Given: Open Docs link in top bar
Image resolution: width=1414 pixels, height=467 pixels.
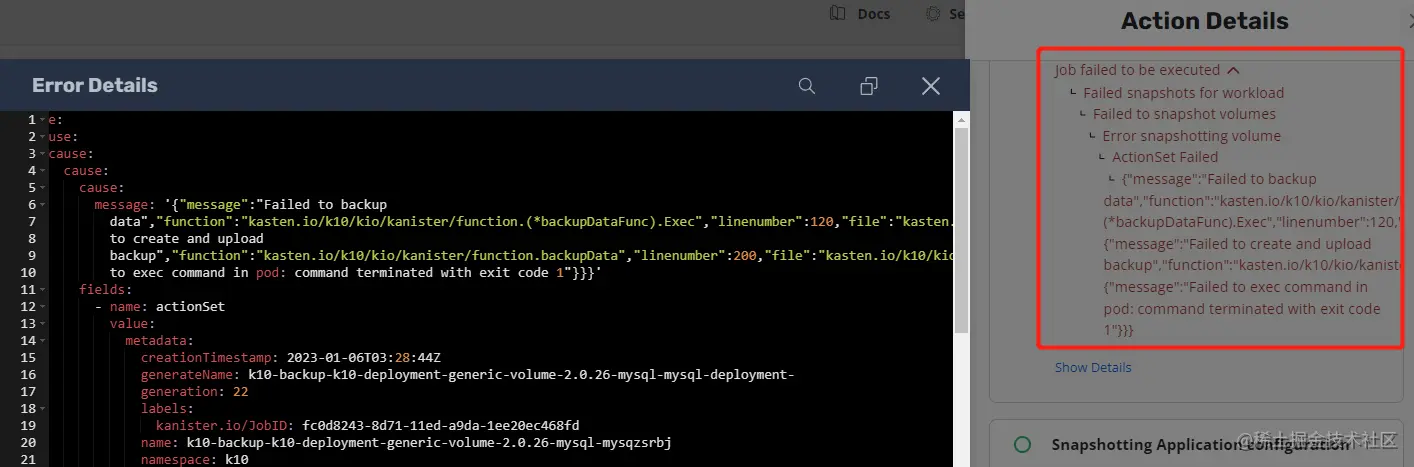Looking at the screenshot, I should pos(873,14).
